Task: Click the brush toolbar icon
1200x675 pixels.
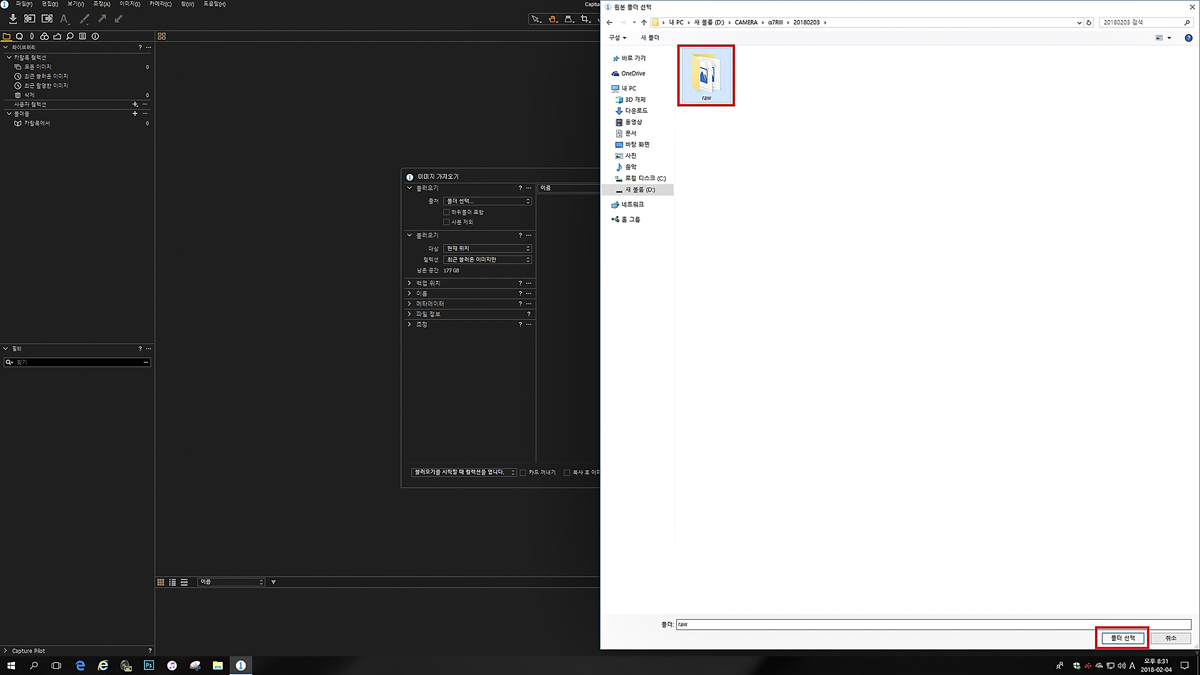Action: (84, 19)
